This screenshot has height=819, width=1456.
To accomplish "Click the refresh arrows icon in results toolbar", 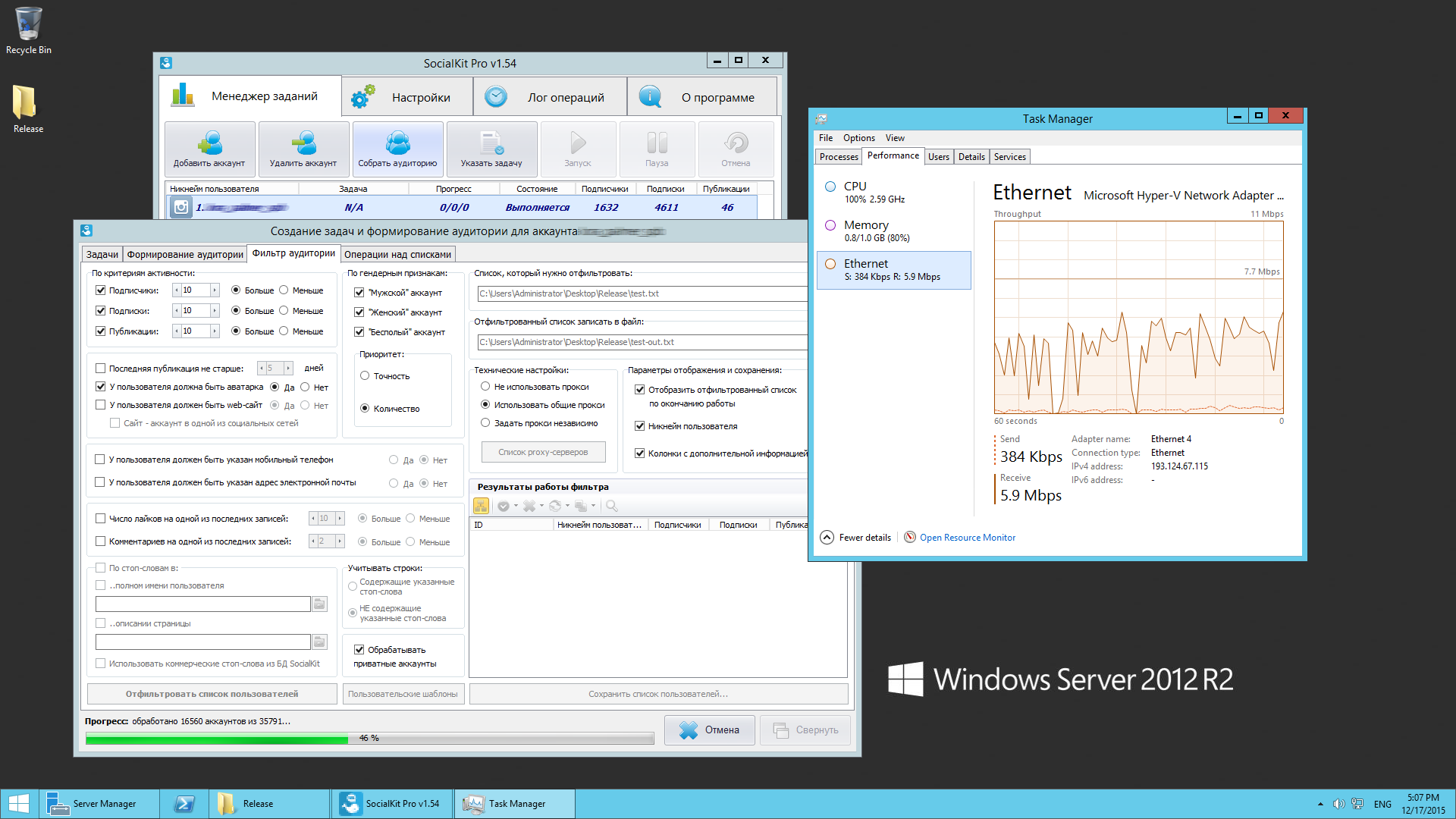I will pyautogui.click(x=554, y=506).
